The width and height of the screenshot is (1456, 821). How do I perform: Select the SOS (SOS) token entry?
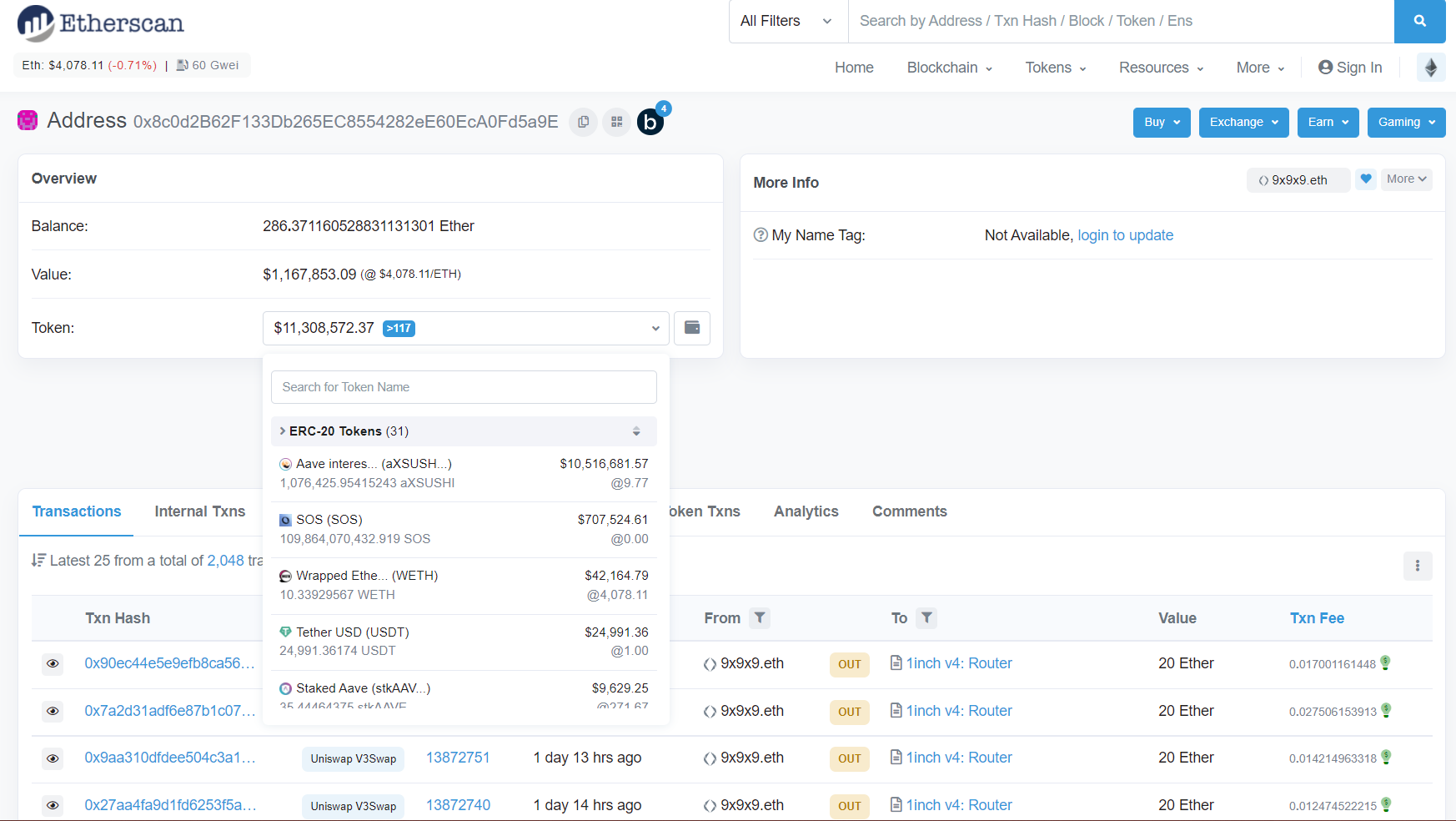pyautogui.click(x=464, y=529)
